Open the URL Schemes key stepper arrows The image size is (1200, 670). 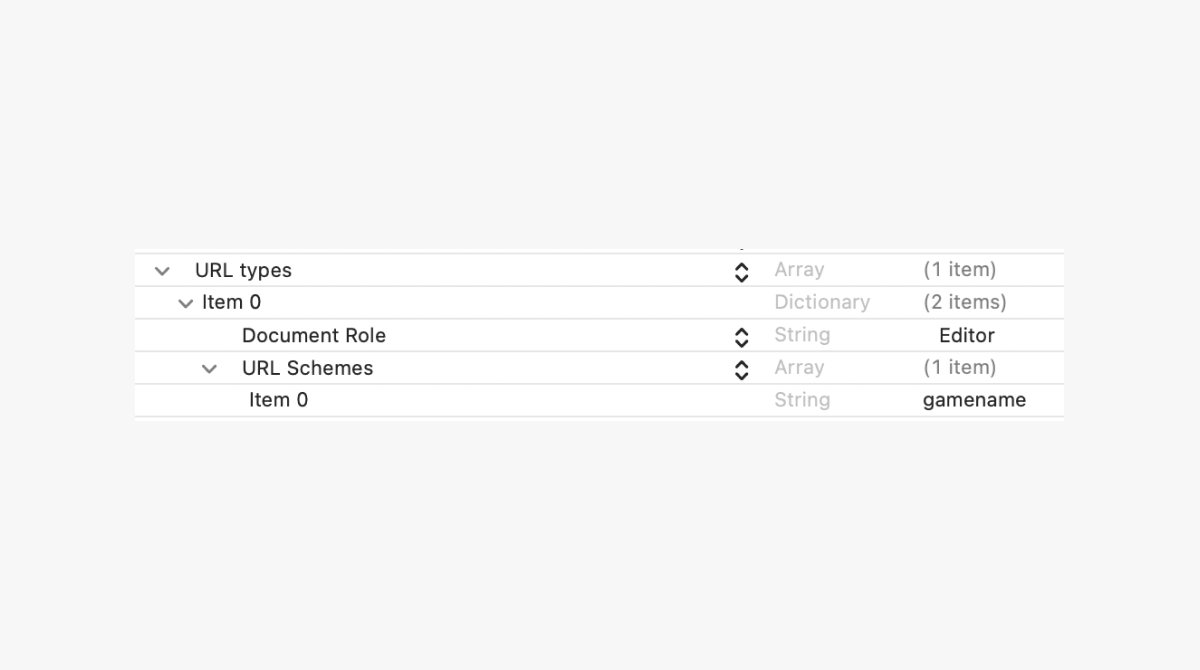[741, 369]
